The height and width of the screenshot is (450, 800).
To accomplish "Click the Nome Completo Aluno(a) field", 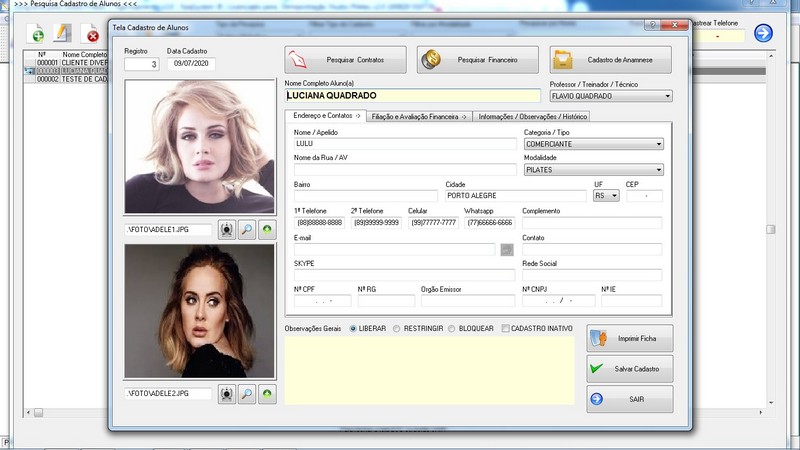I will click(x=412, y=95).
